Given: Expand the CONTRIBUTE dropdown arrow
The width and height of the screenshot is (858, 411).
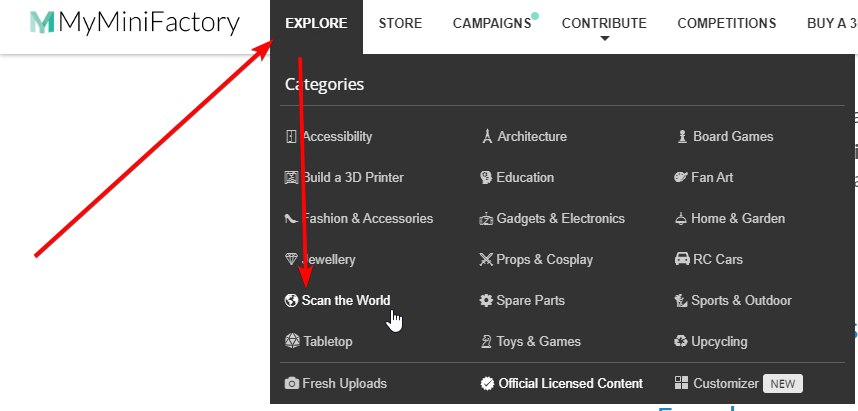Looking at the screenshot, I should 605,39.
